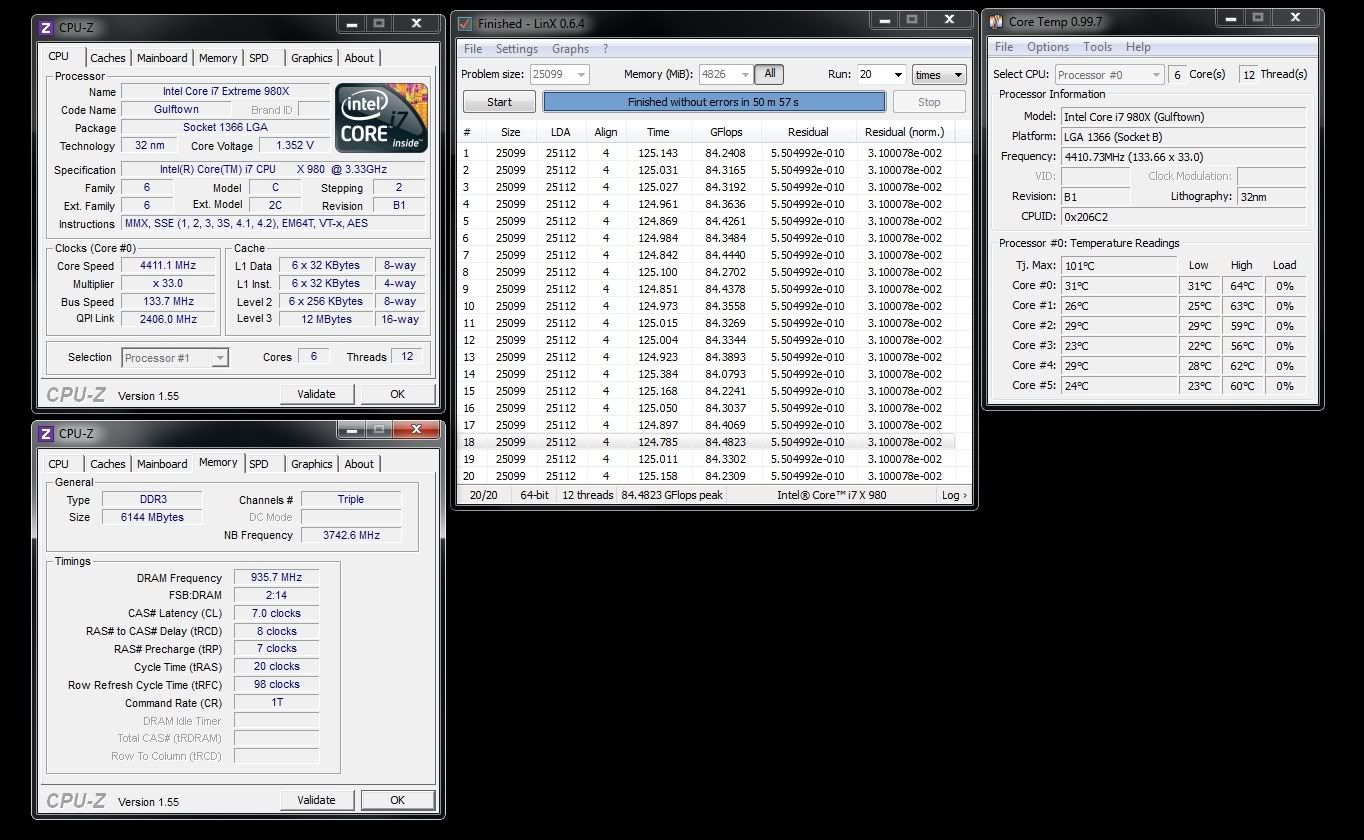Click the Level 3 cache value 12 MBytes
This screenshot has width=1364, height=840.
coord(327,319)
